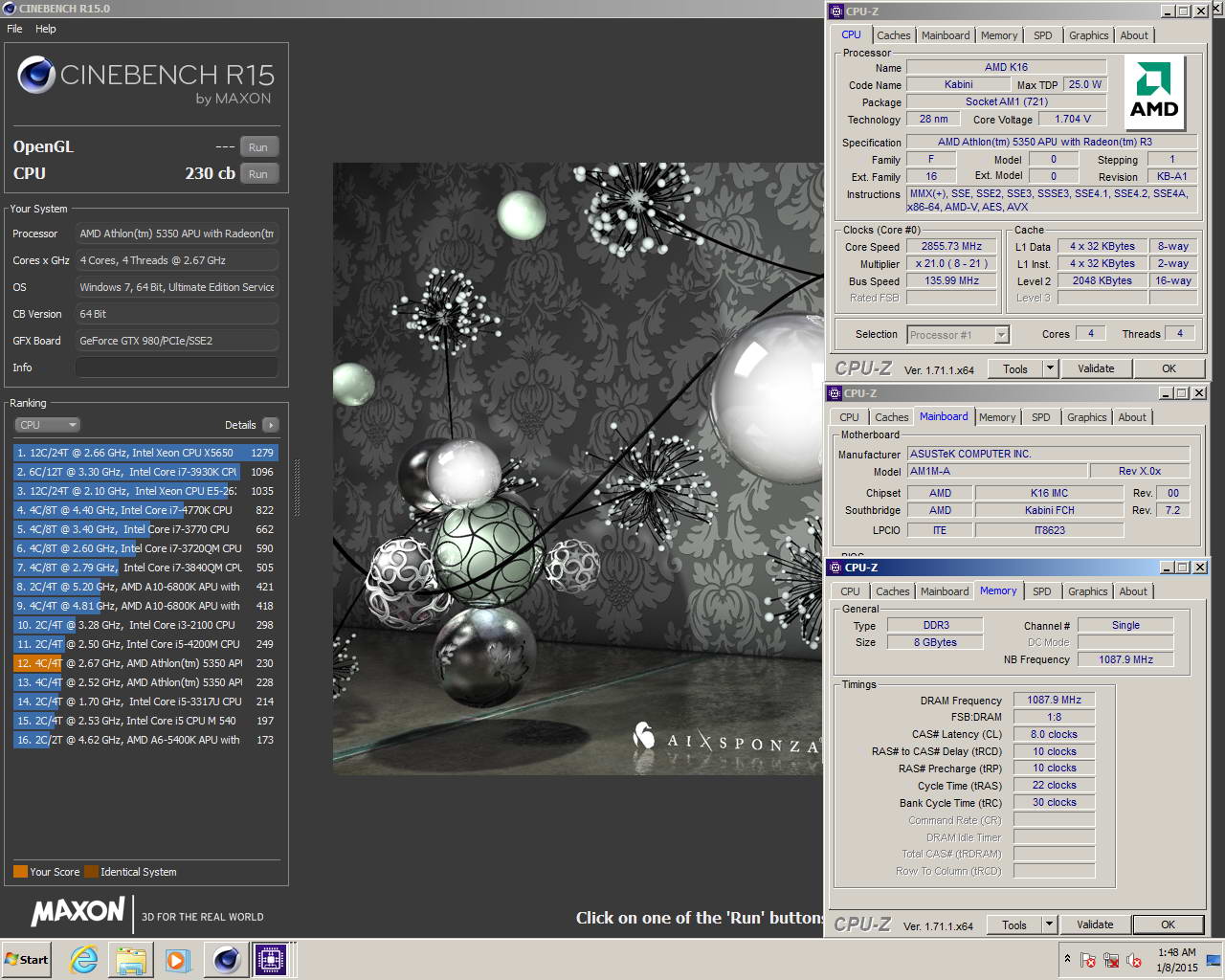Select SPD tab in bottom CPU-Z Memory window
Image resolution: width=1225 pixels, height=980 pixels.
[x=1042, y=591]
